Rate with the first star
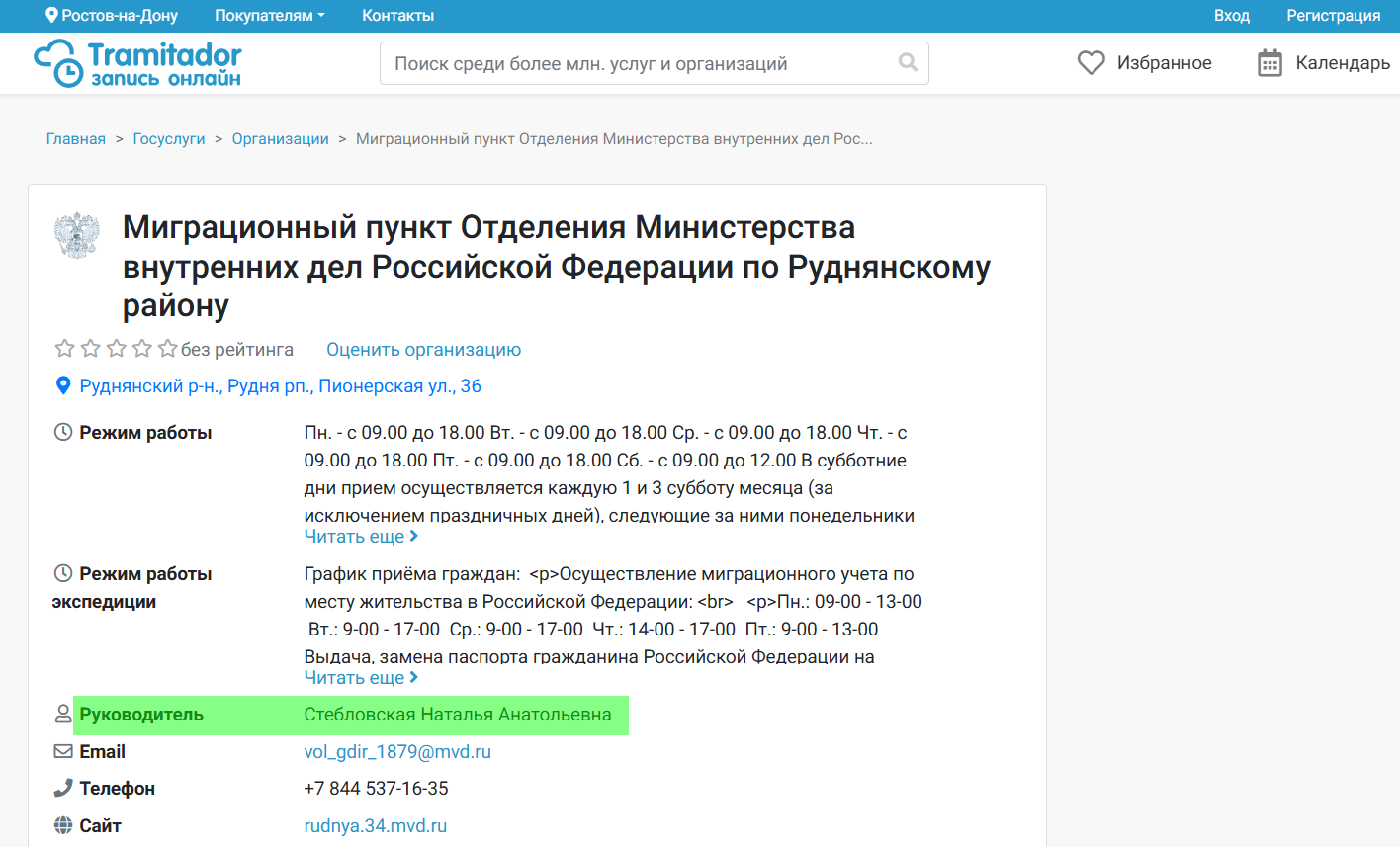Viewport: 1400px width, 847px height. pyautogui.click(x=64, y=348)
